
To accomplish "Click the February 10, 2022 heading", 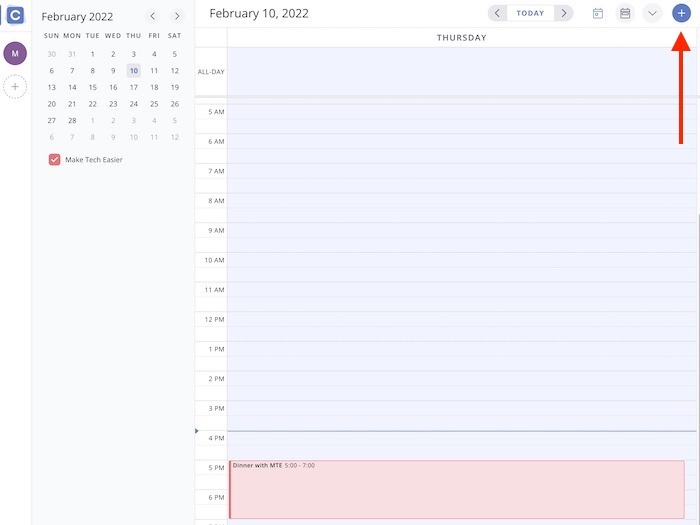I will (x=259, y=13).
